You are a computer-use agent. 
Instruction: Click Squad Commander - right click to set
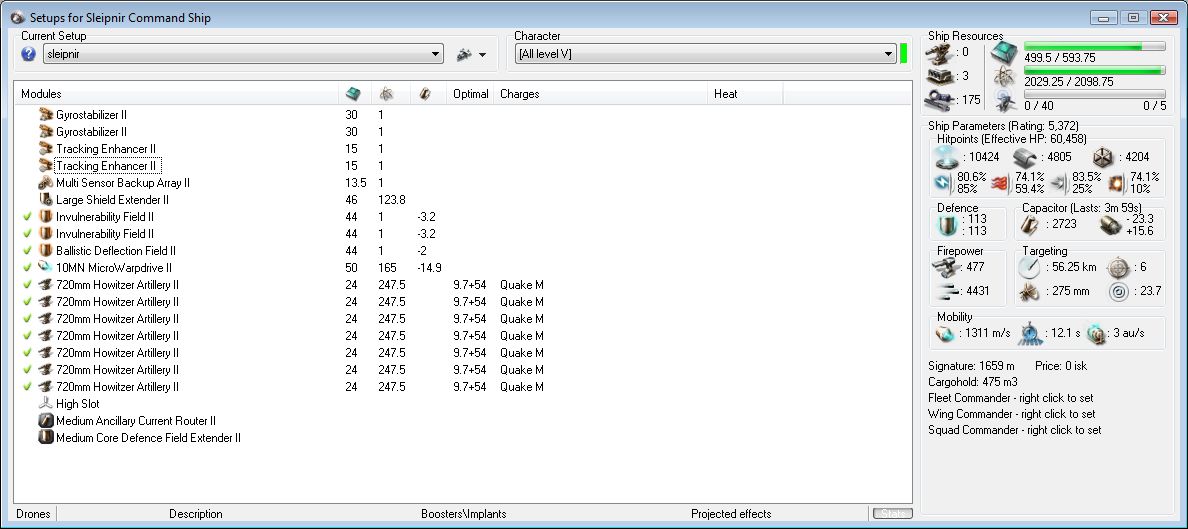click(1014, 430)
